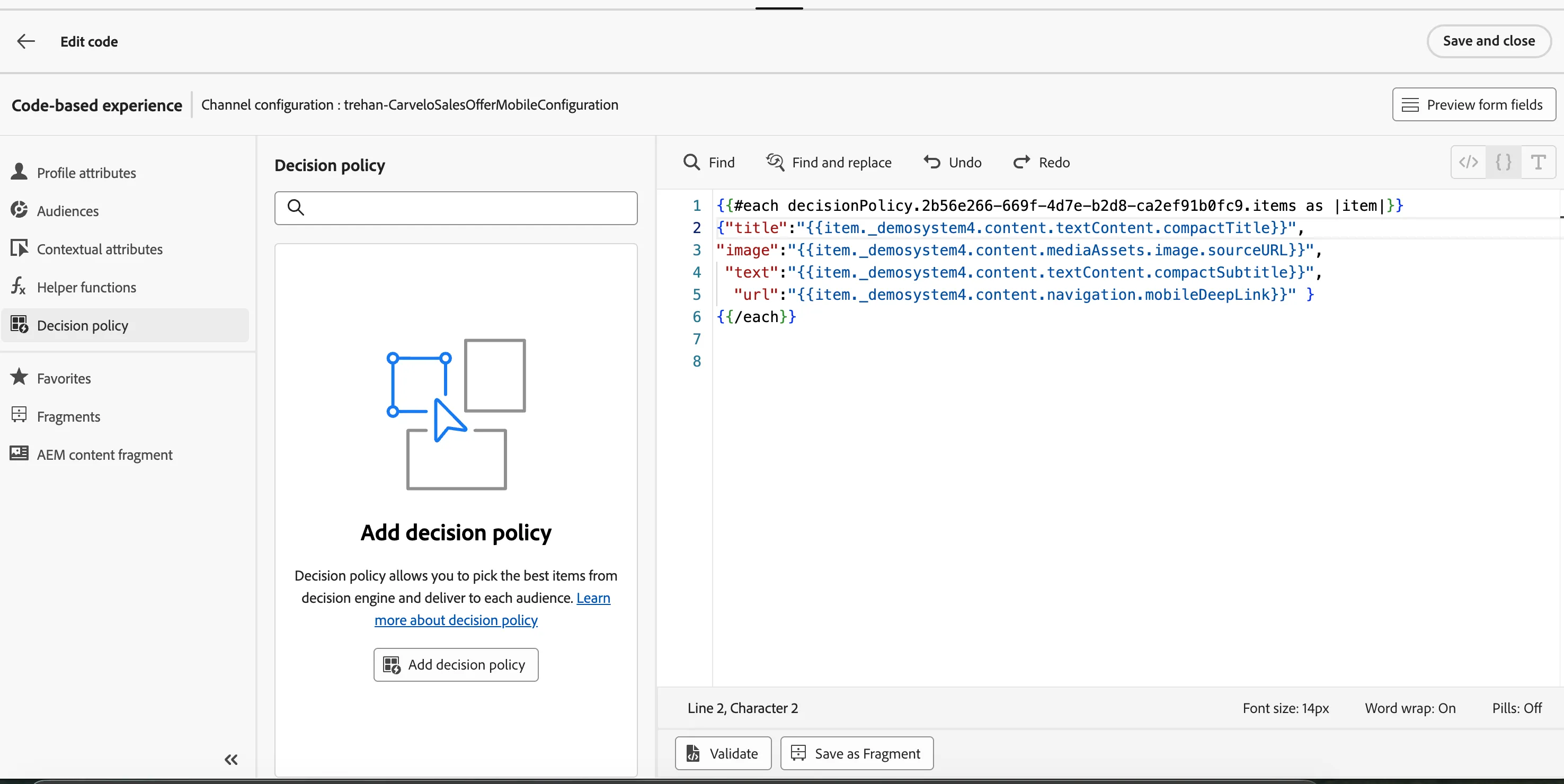The image size is (1564, 784).
Task: Click line number 1 in editor gutter
Action: [697, 206]
